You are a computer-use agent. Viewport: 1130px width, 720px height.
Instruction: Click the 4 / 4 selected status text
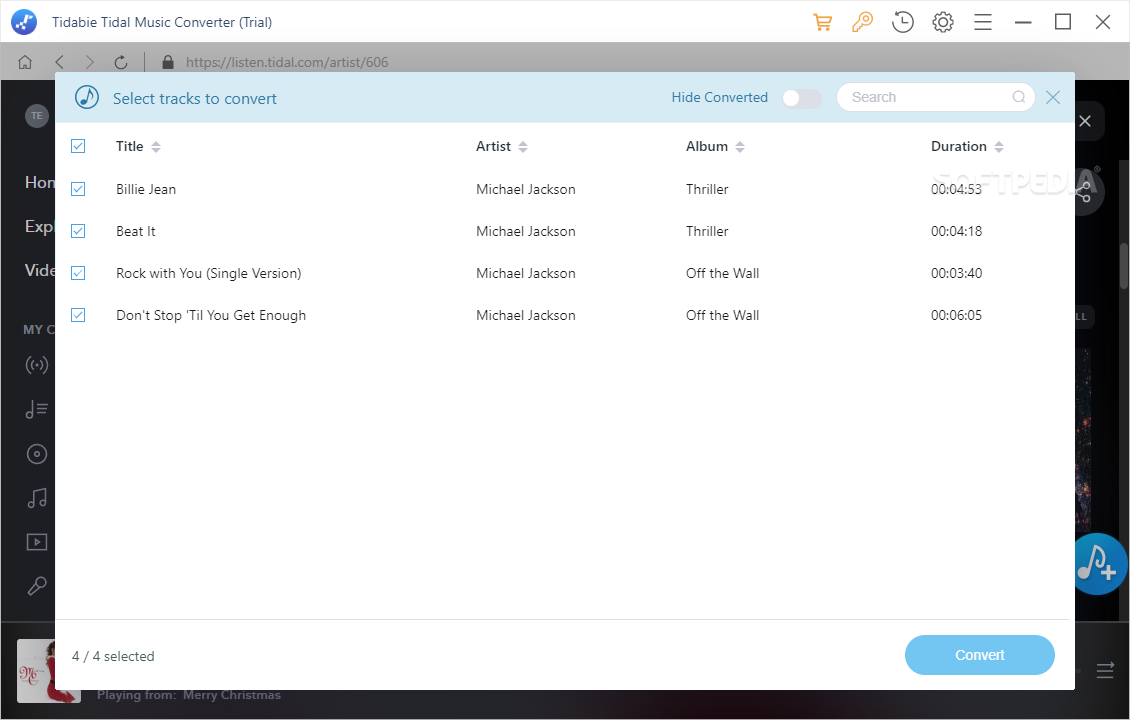click(x=113, y=656)
